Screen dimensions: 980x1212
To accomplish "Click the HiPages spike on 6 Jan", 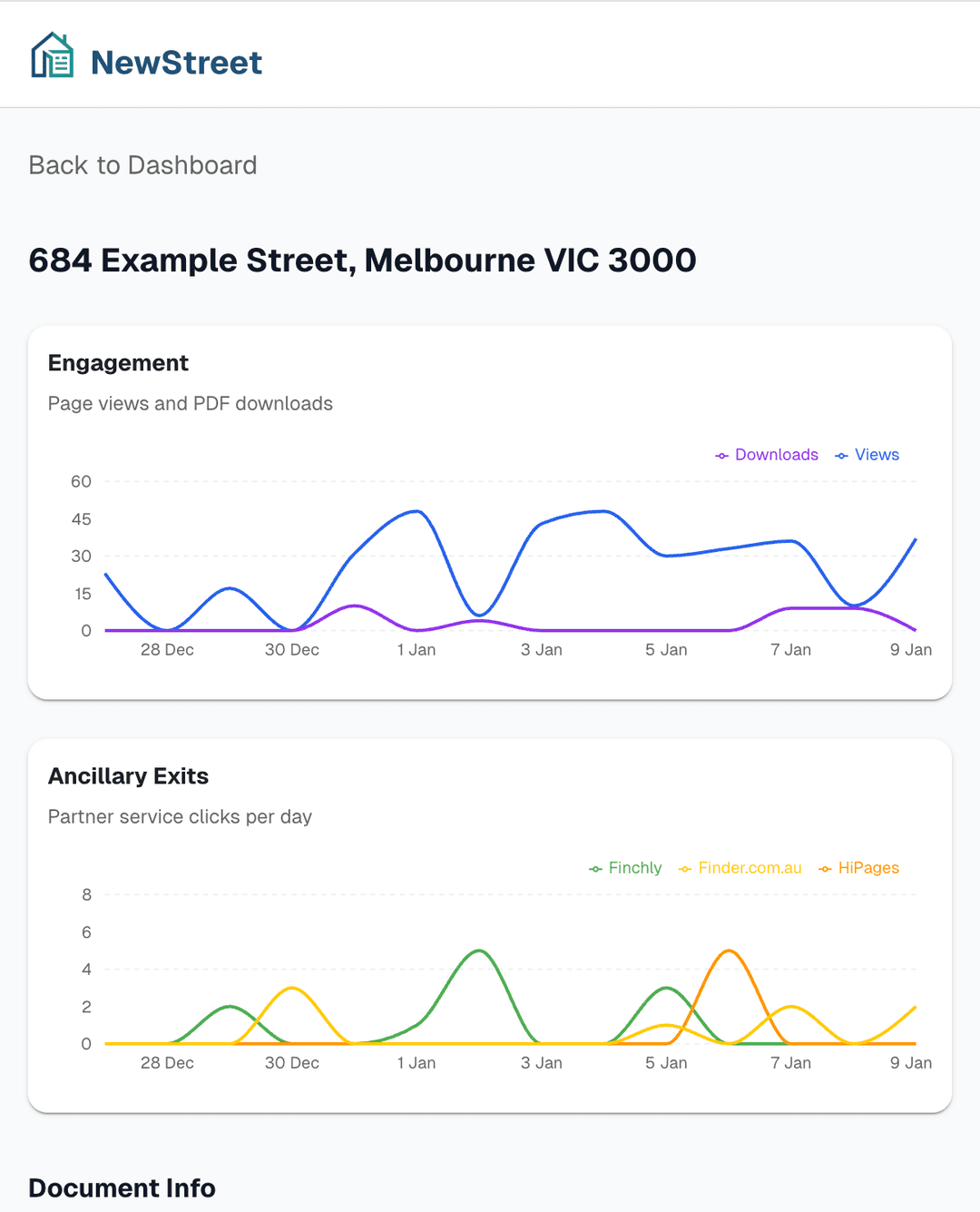I will (x=729, y=951).
